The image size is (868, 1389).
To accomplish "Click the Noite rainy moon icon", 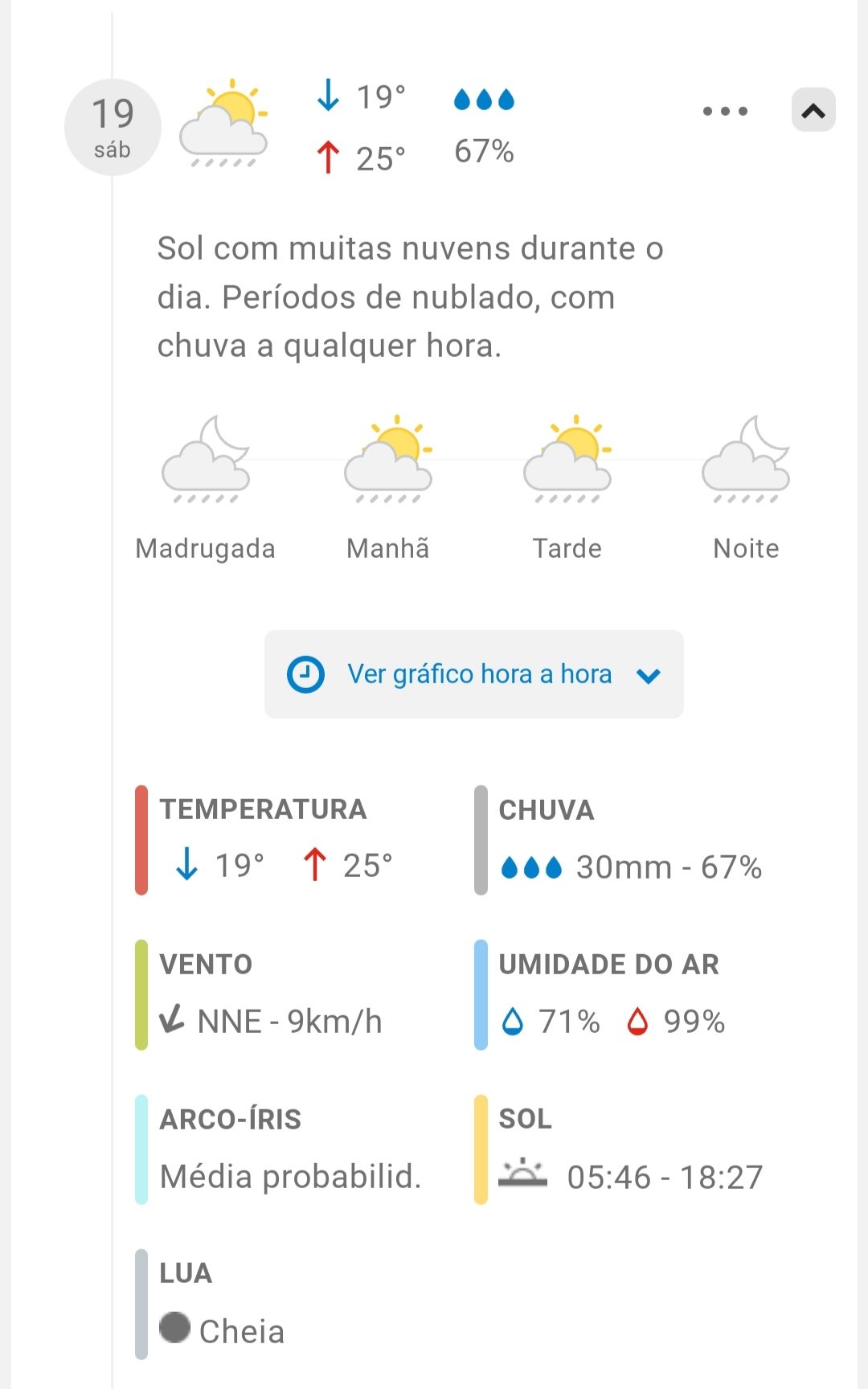I will [746, 460].
